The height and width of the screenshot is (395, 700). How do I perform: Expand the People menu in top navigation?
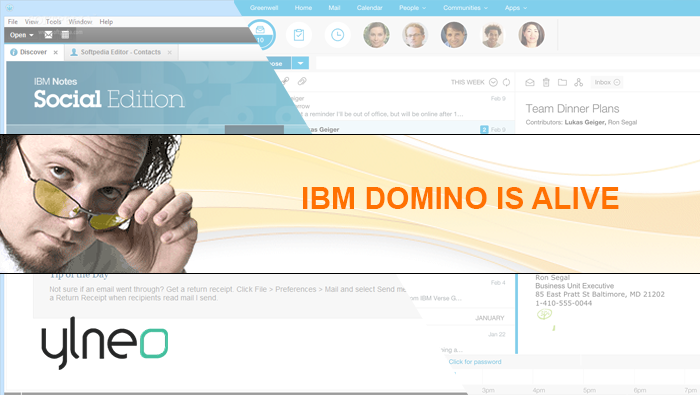click(412, 8)
